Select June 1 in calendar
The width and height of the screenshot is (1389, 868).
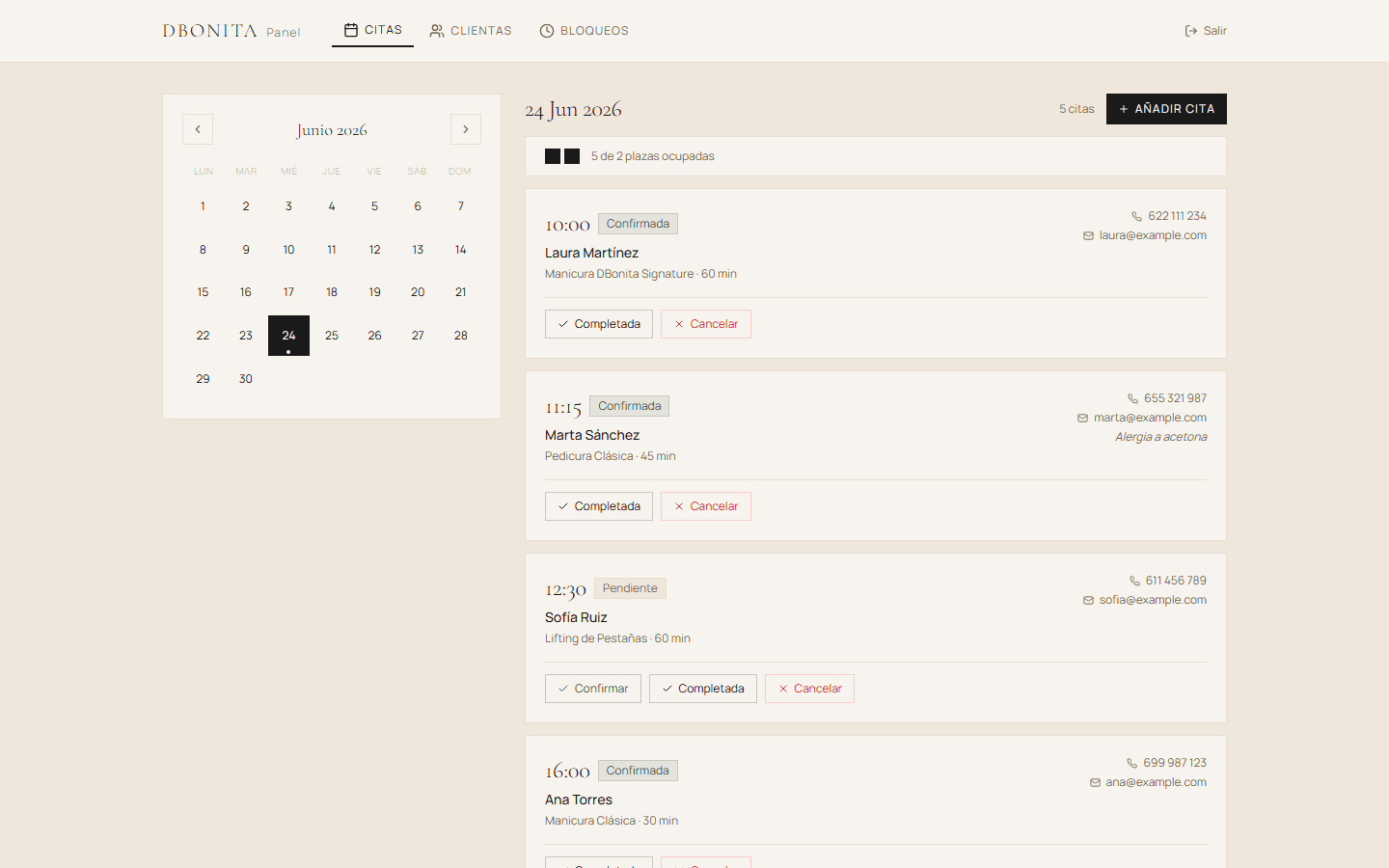click(x=203, y=206)
